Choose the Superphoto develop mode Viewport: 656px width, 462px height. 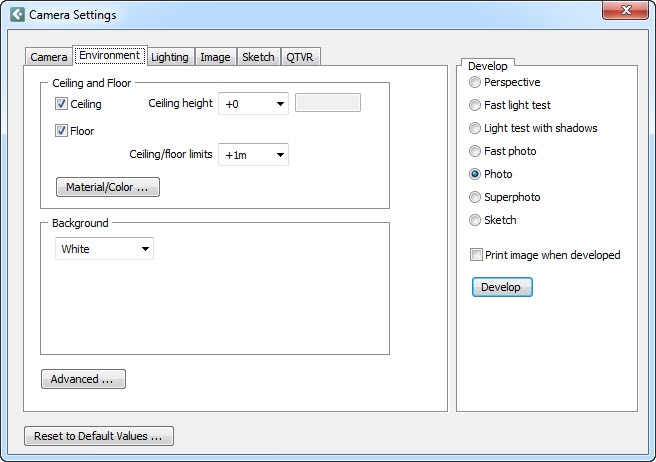coord(475,197)
